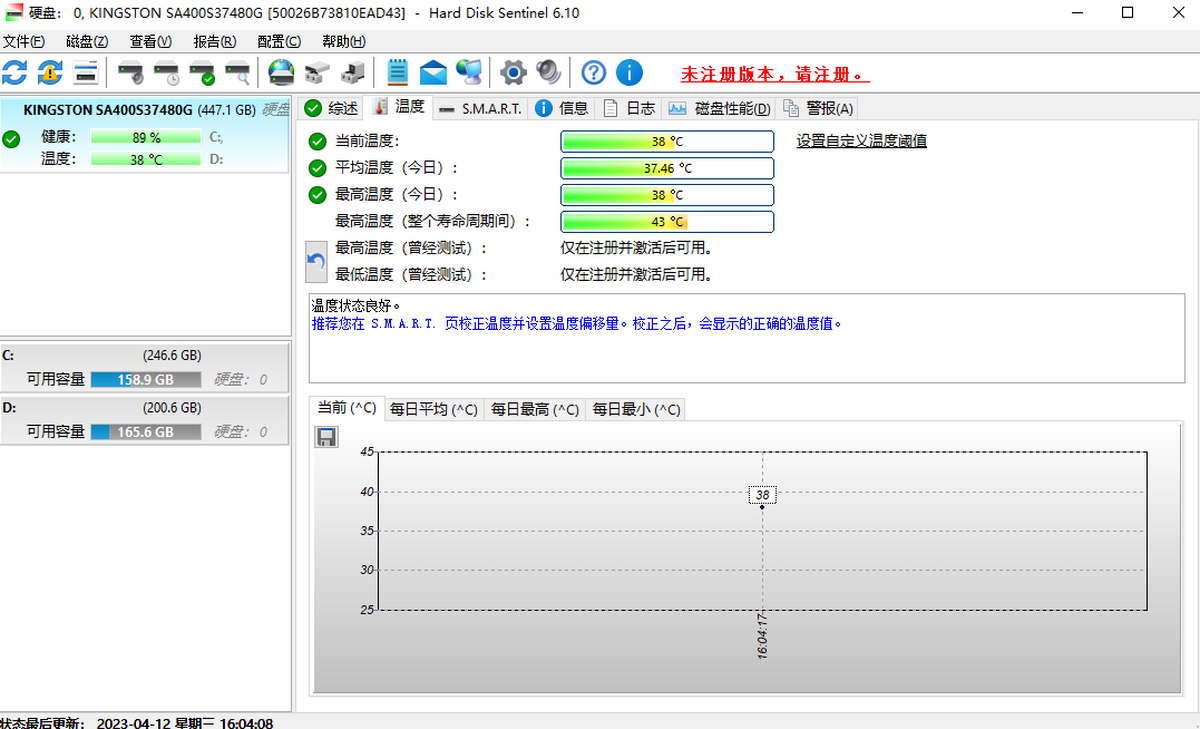The image size is (1200, 729).
Task: Click the green check icon beside 当前温度
Action: 318,141
